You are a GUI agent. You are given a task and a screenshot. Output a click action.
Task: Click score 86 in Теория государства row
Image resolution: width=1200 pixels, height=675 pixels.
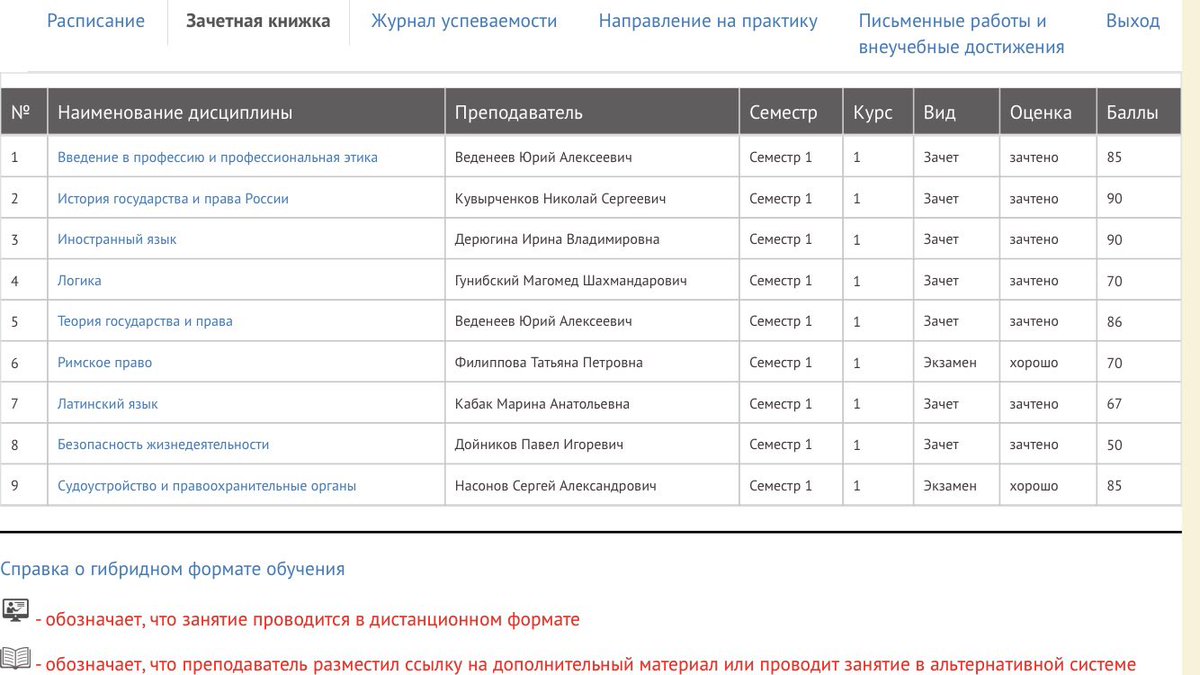pyautogui.click(x=1114, y=321)
